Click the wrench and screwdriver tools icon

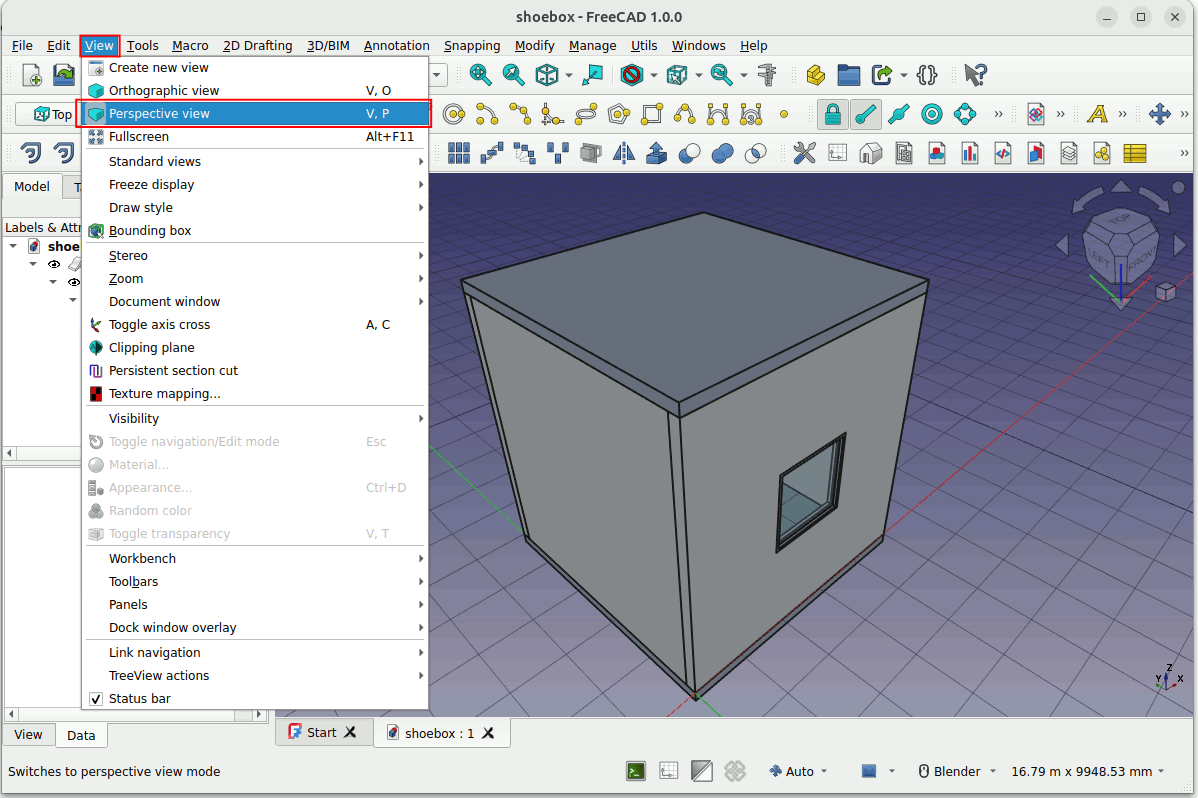pos(804,153)
